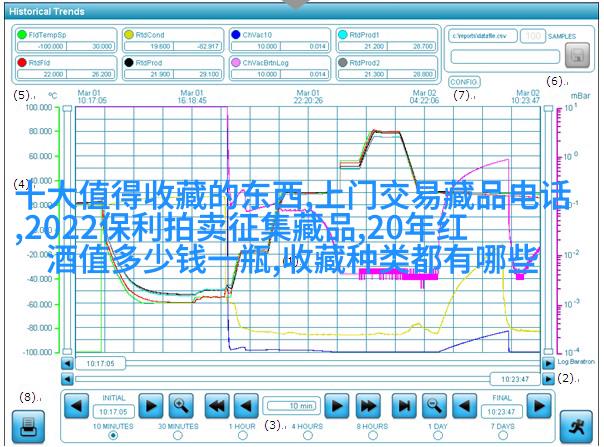Select the 1 HOUR radio button

tap(243, 435)
